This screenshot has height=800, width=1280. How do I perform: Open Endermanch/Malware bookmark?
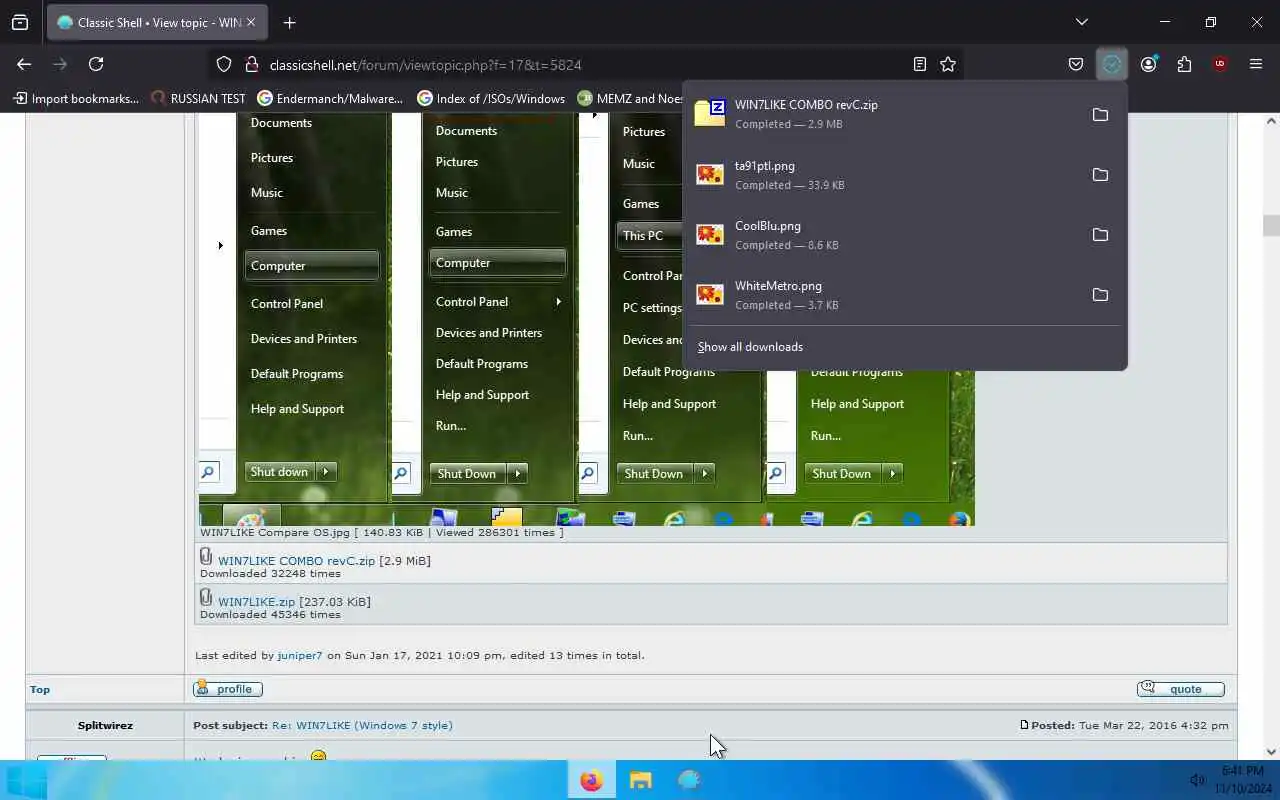[x=330, y=98]
